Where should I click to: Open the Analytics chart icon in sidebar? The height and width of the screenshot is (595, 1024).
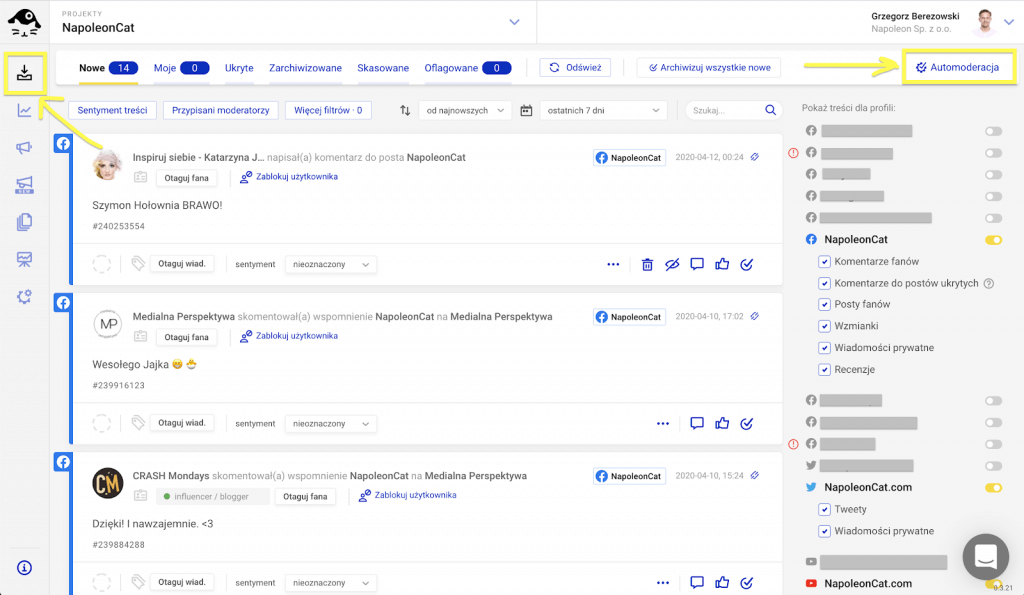(x=24, y=110)
